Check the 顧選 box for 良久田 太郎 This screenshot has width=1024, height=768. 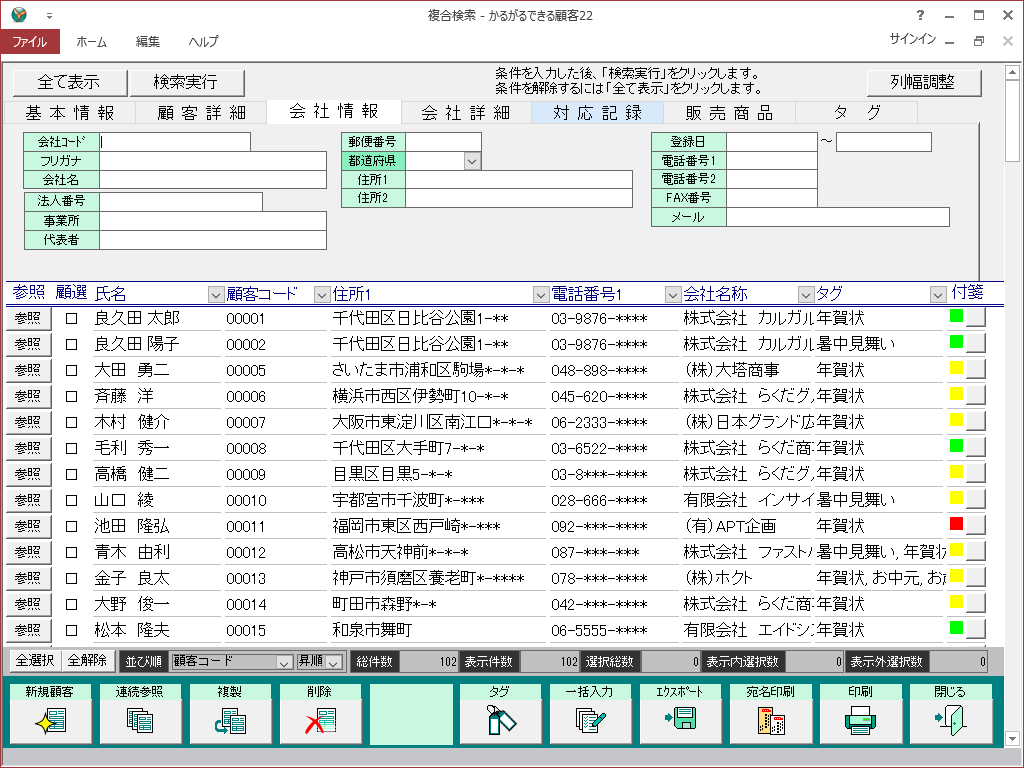pos(72,319)
